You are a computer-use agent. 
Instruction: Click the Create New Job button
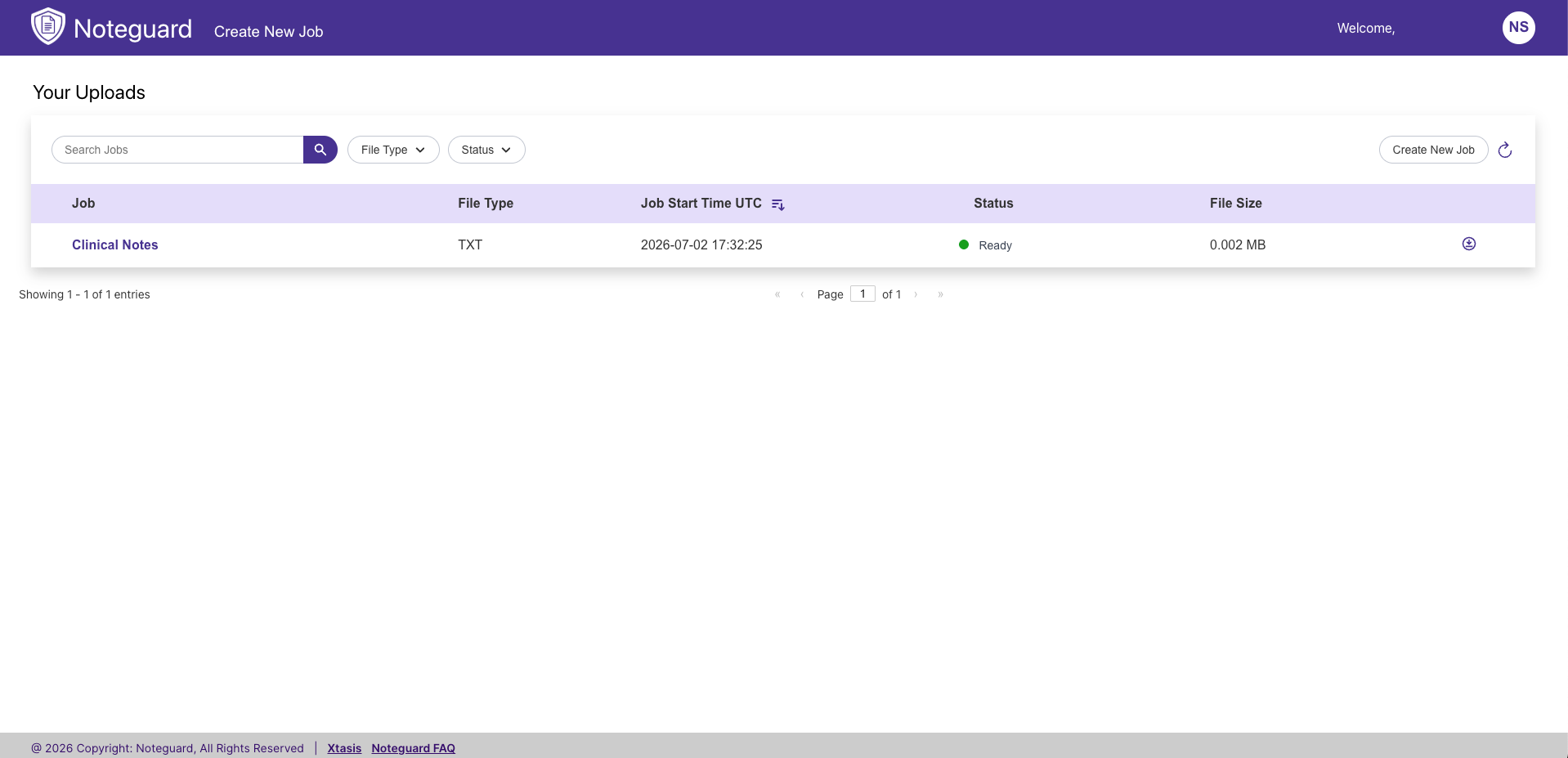pos(1433,150)
